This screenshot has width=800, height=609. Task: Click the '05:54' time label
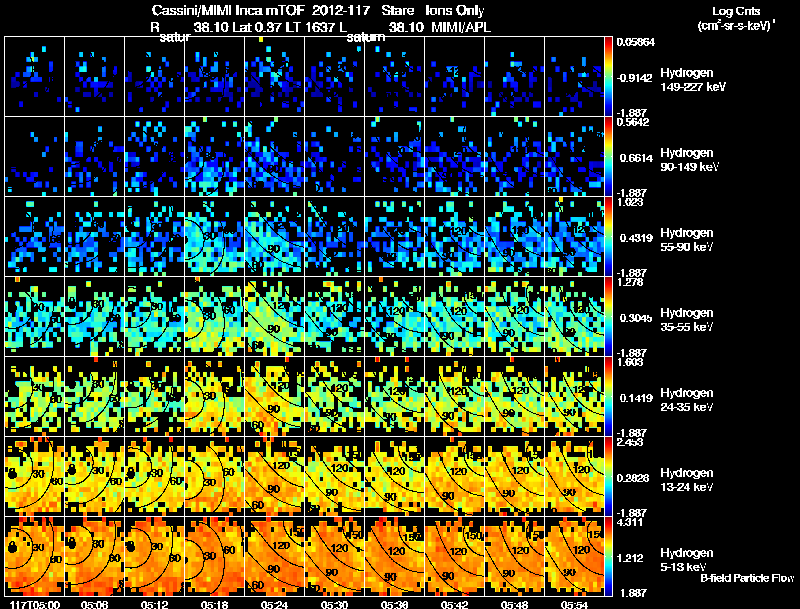click(x=574, y=604)
